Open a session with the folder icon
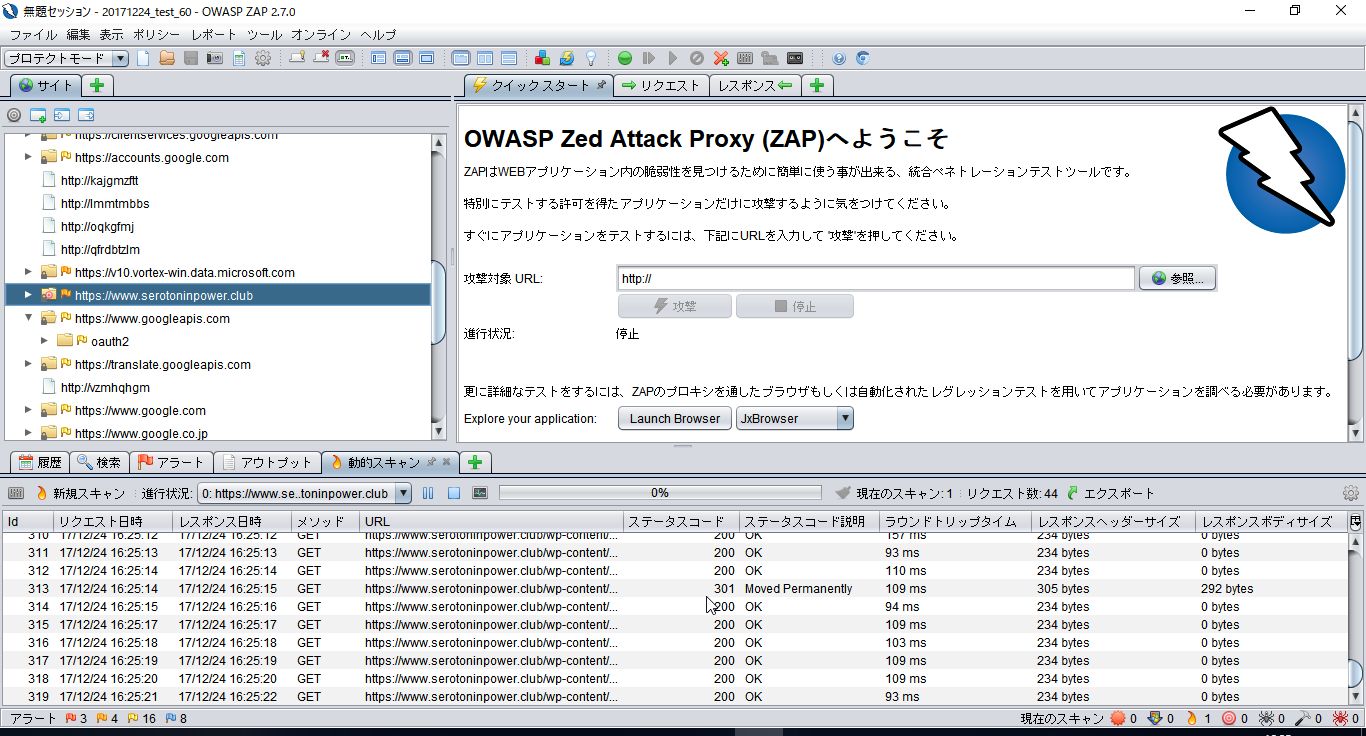Screen dimensions: 1366x736 pyautogui.click(x=167, y=59)
